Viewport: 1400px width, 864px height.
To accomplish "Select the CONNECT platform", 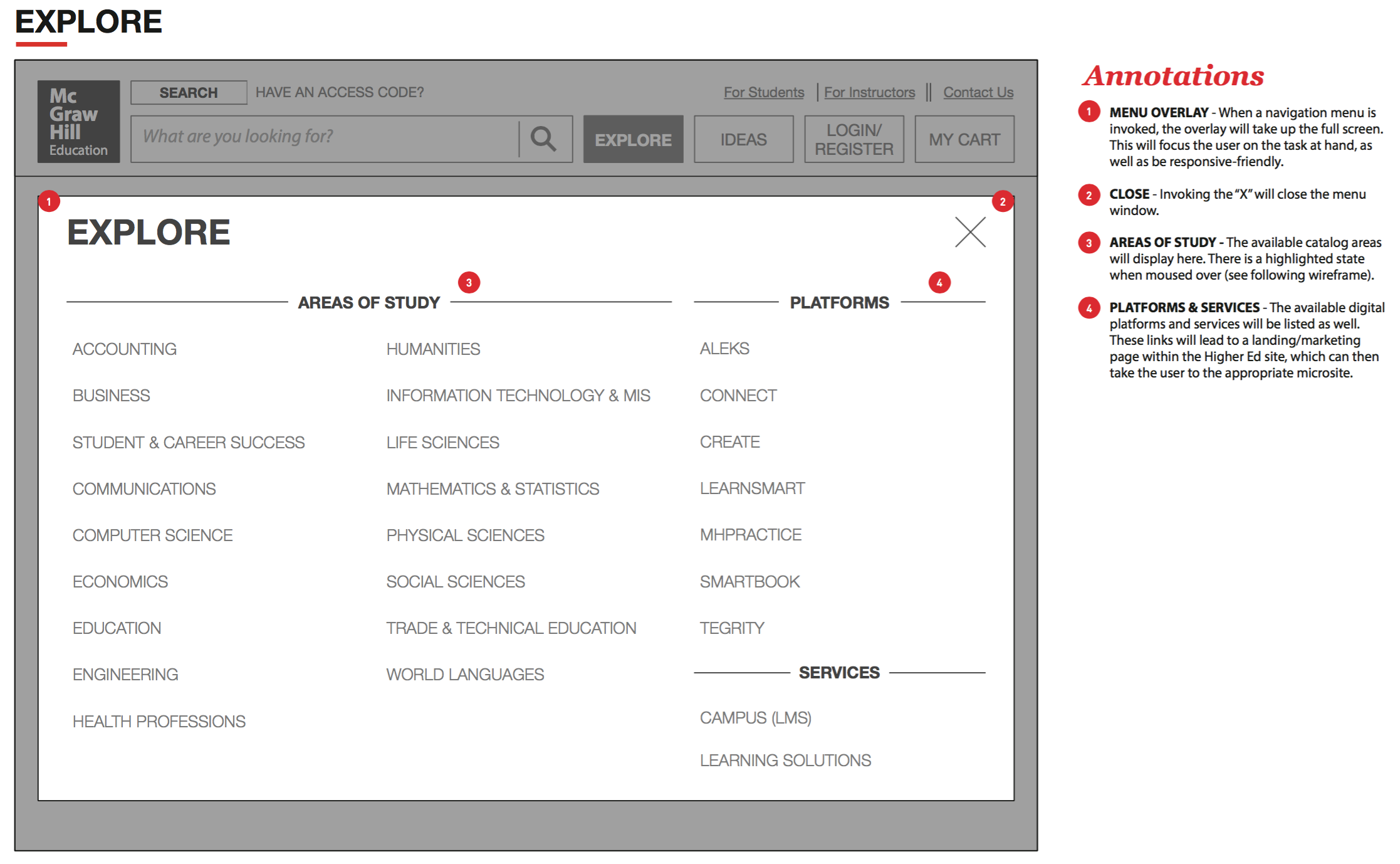I will click(738, 395).
